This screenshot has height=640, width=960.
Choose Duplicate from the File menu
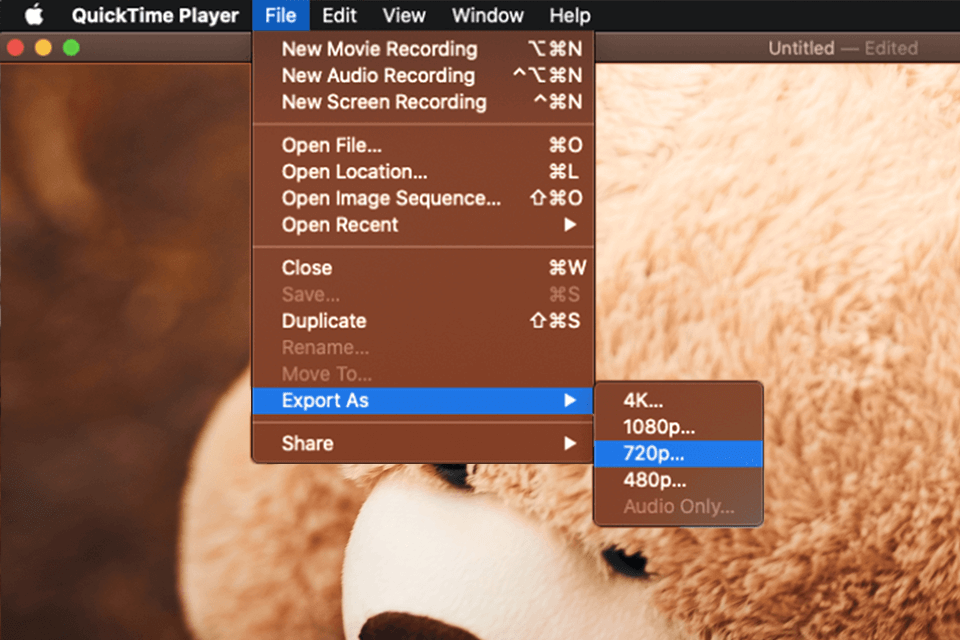point(423,321)
